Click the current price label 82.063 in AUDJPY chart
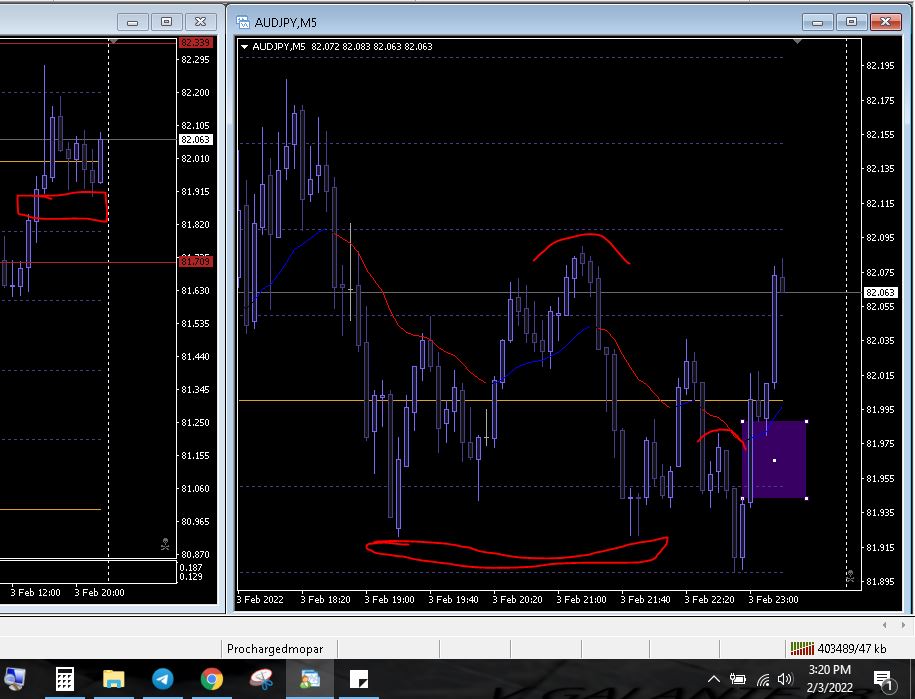Screen dimensions: 915x699 click(x=879, y=292)
